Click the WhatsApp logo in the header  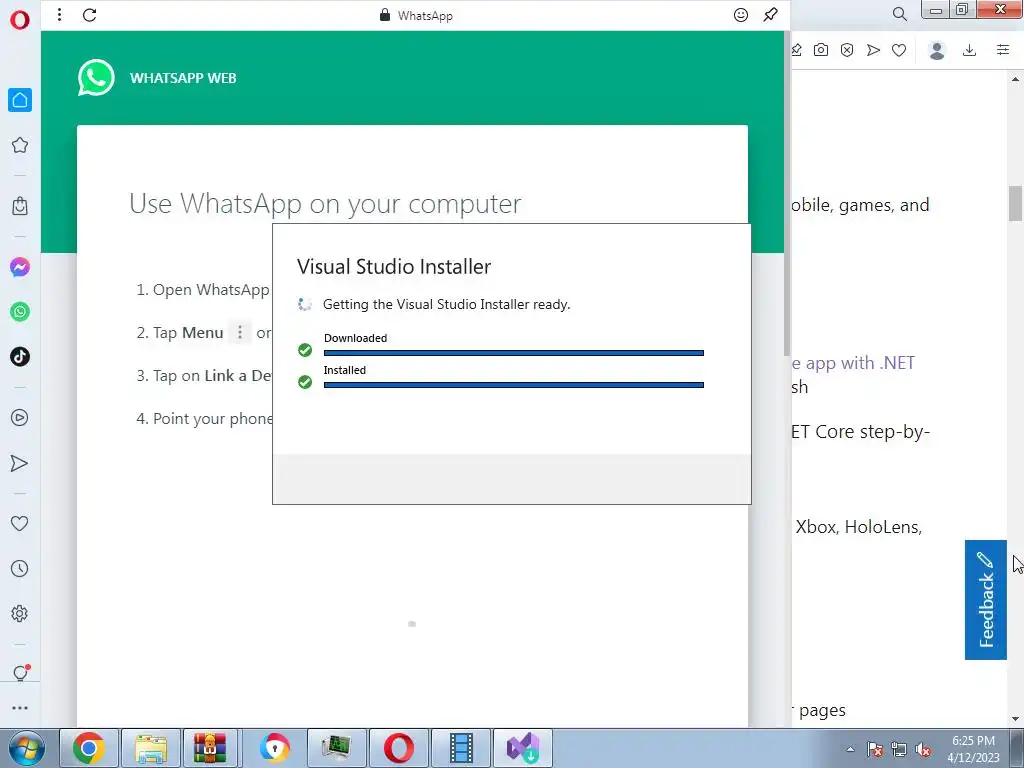[x=96, y=78]
